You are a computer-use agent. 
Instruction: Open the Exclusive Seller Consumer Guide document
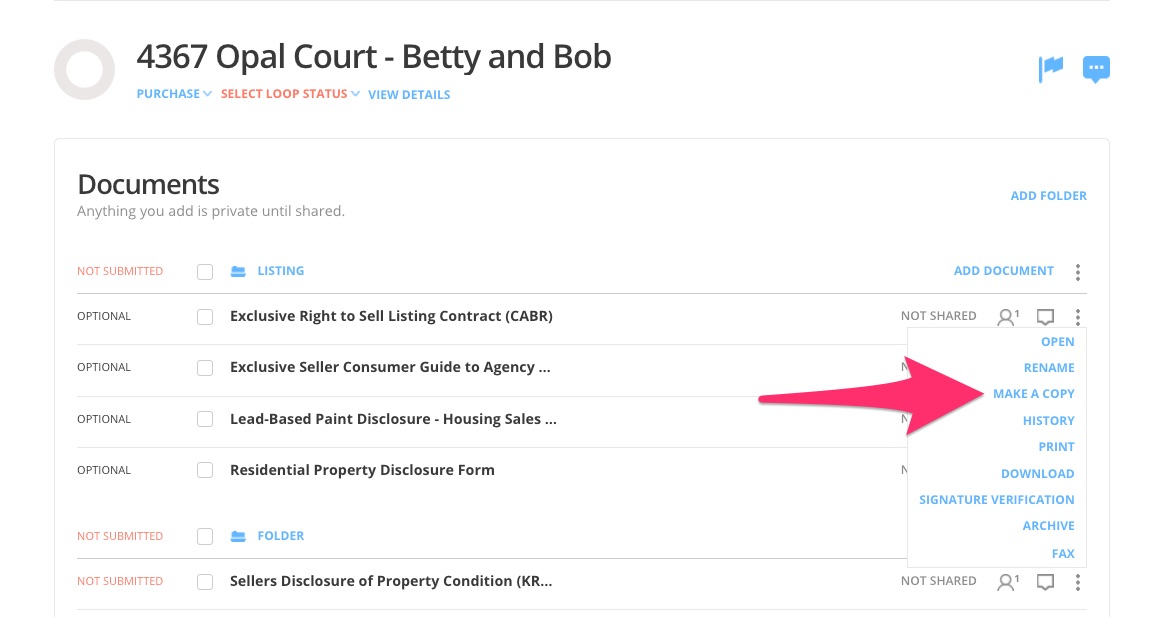point(390,368)
